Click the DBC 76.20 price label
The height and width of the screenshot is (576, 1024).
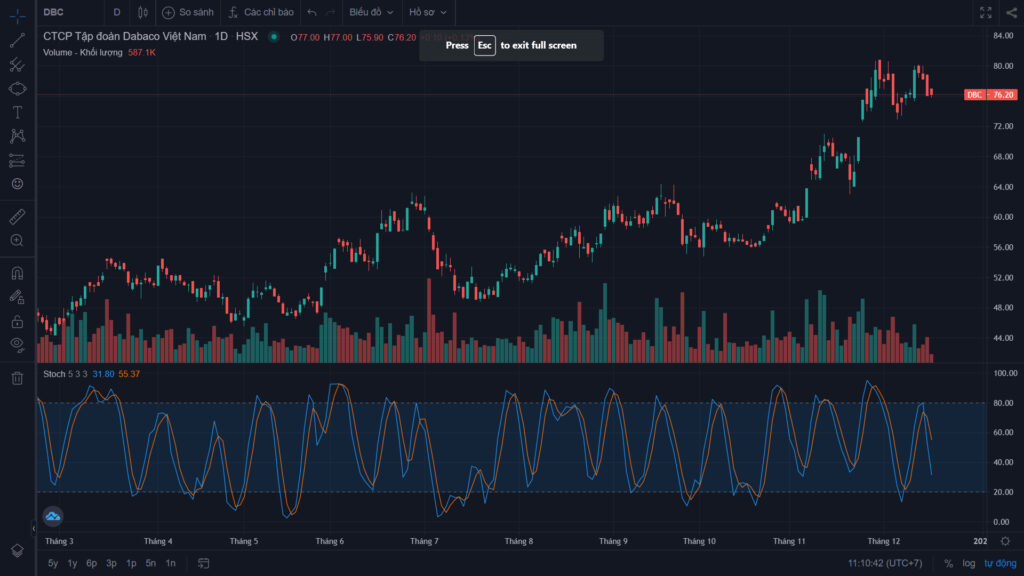(x=990, y=95)
